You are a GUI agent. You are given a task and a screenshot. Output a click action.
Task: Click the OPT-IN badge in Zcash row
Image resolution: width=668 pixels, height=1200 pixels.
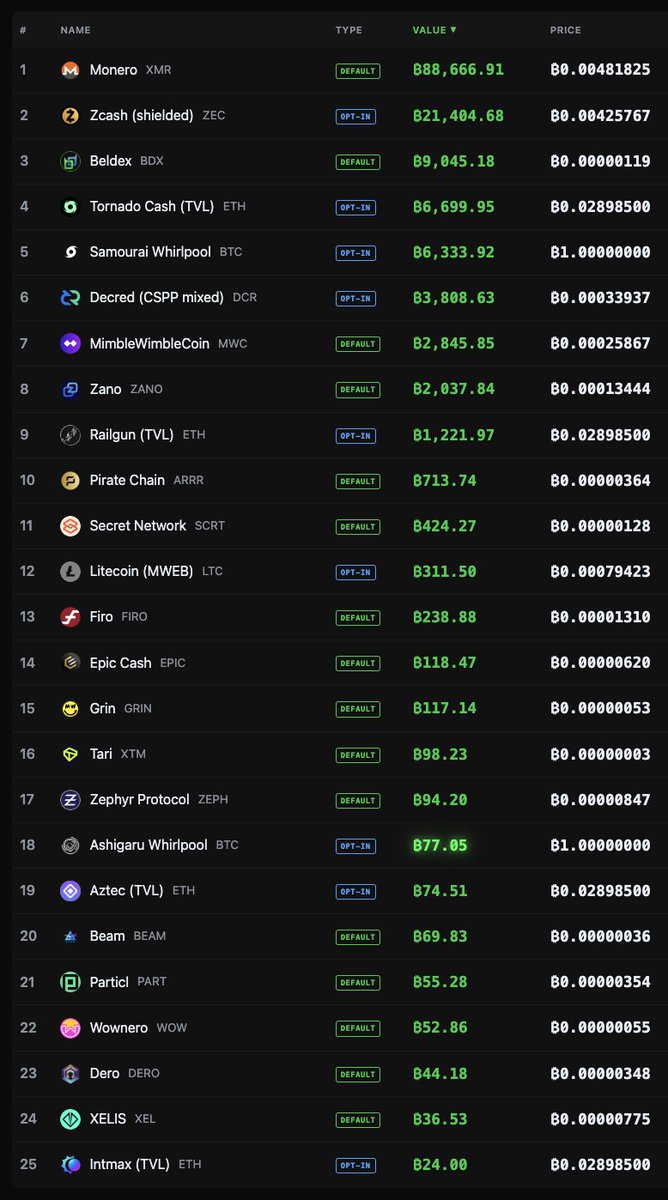356,117
